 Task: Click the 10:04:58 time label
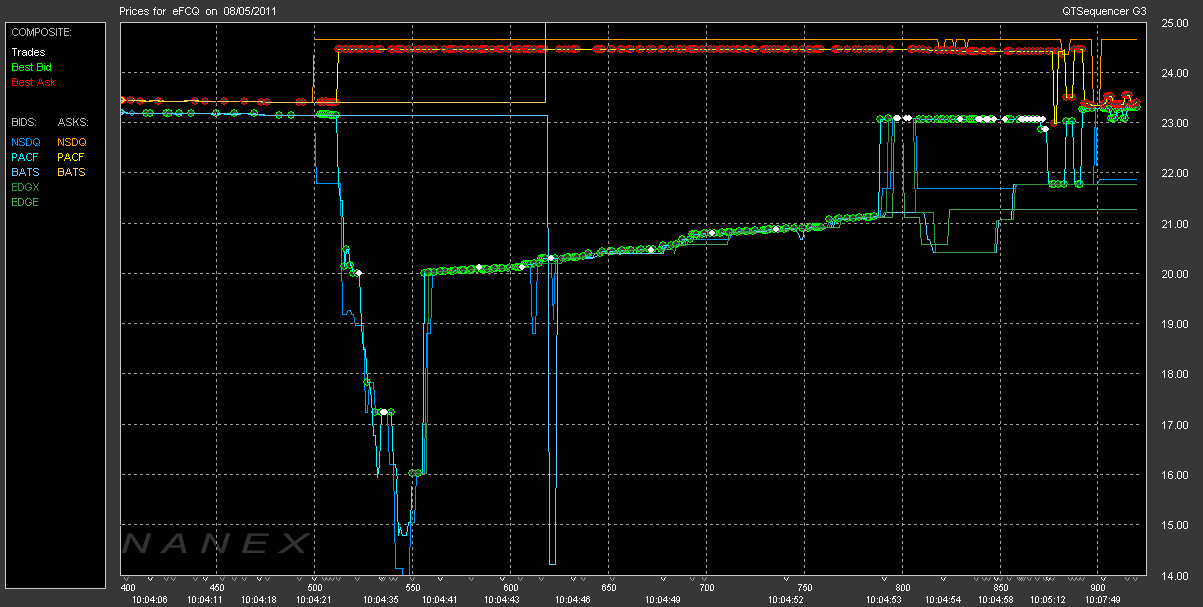pos(995,600)
